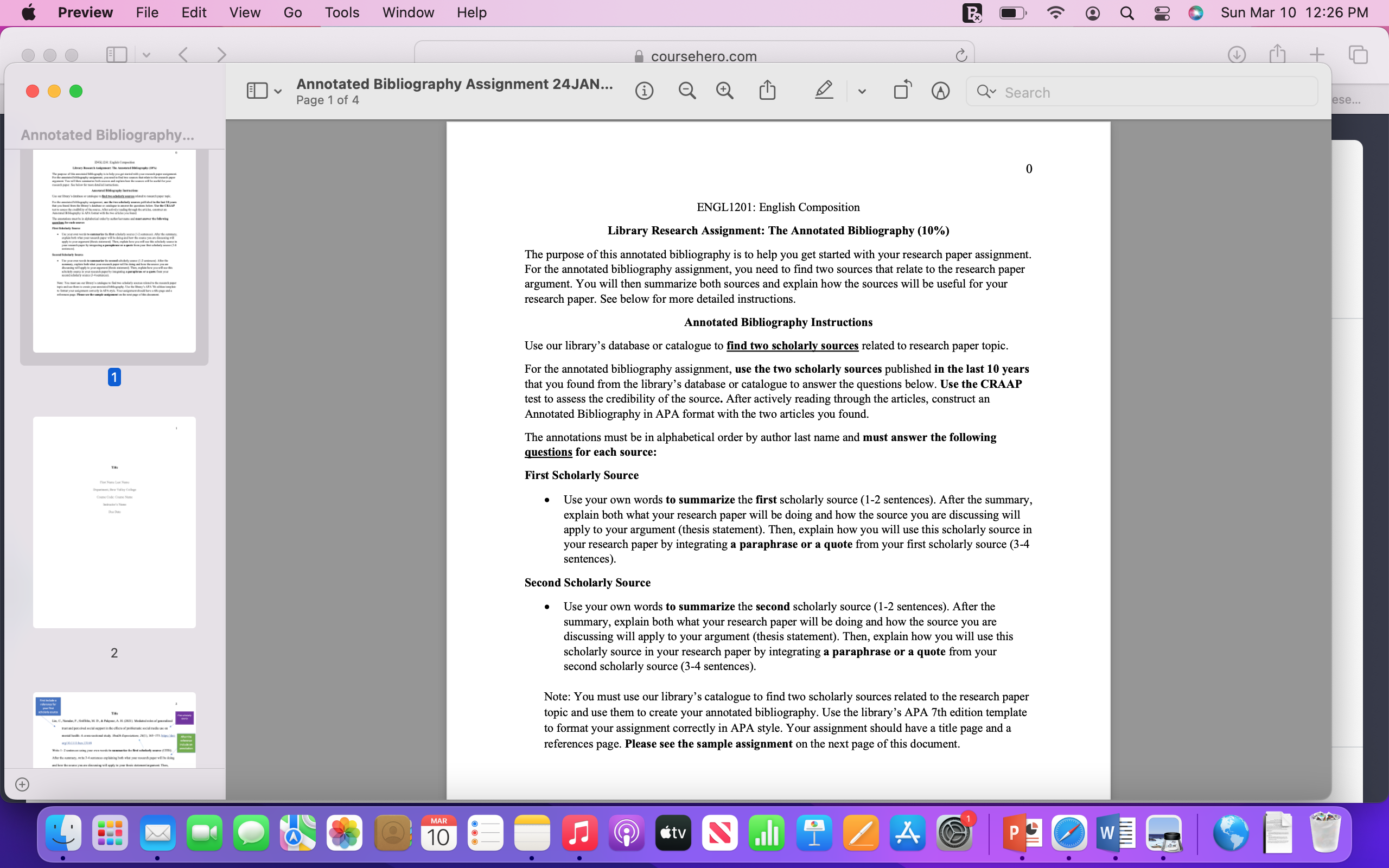The height and width of the screenshot is (868, 1389).
Task: Open the View menu
Action: pos(245,12)
